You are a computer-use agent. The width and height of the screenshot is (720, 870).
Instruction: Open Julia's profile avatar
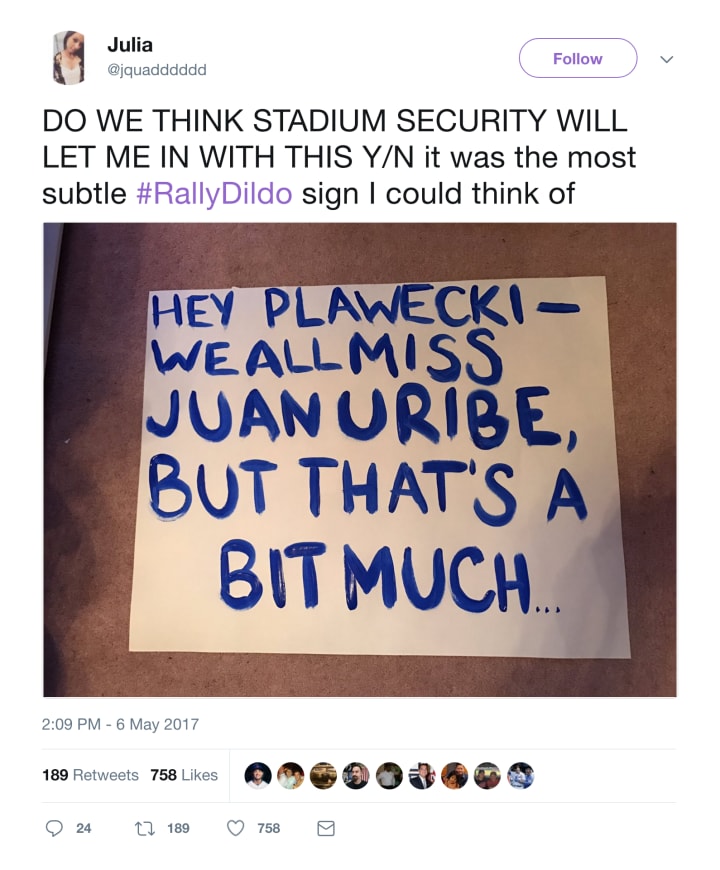[69, 58]
